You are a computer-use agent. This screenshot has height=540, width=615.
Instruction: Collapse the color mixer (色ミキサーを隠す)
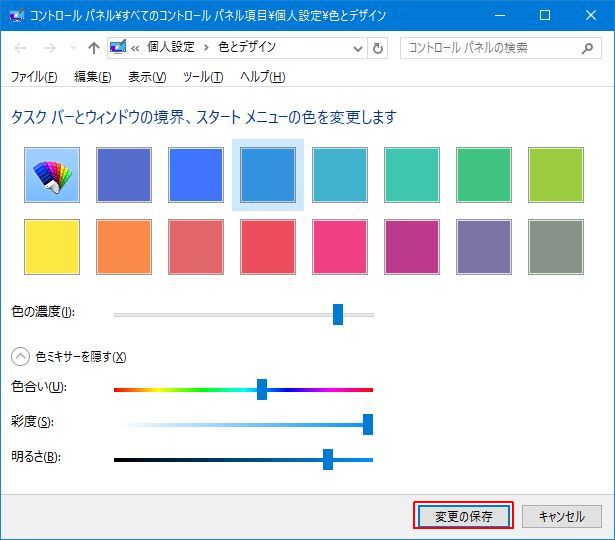pyautogui.click(x=20, y=356)
